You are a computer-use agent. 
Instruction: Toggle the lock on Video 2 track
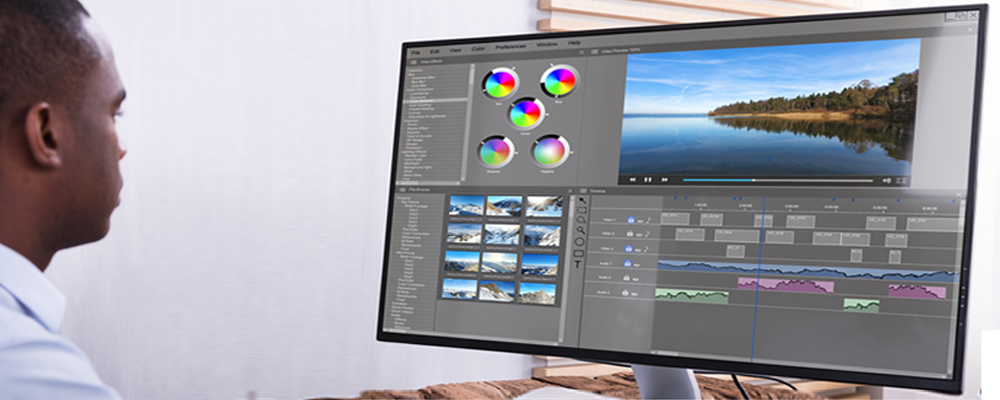click(x=631, y=233)
